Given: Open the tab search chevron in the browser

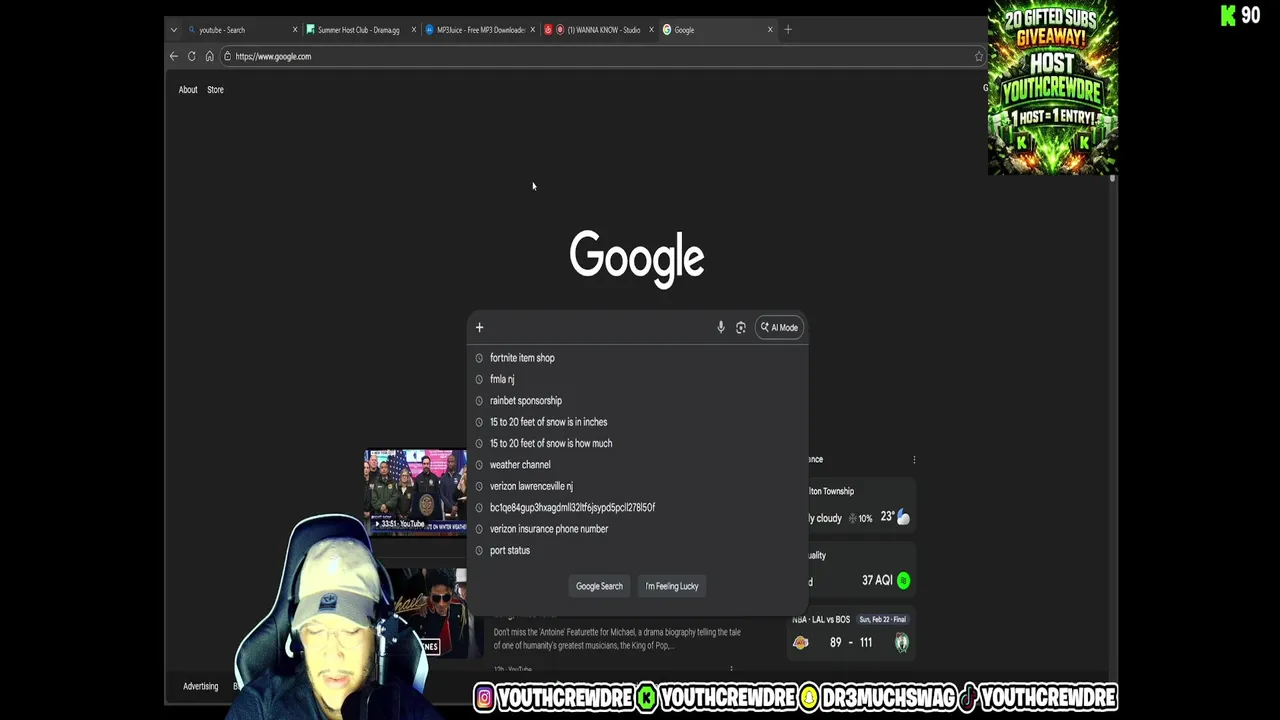Looking at the screenshot, I should point(174,30).
